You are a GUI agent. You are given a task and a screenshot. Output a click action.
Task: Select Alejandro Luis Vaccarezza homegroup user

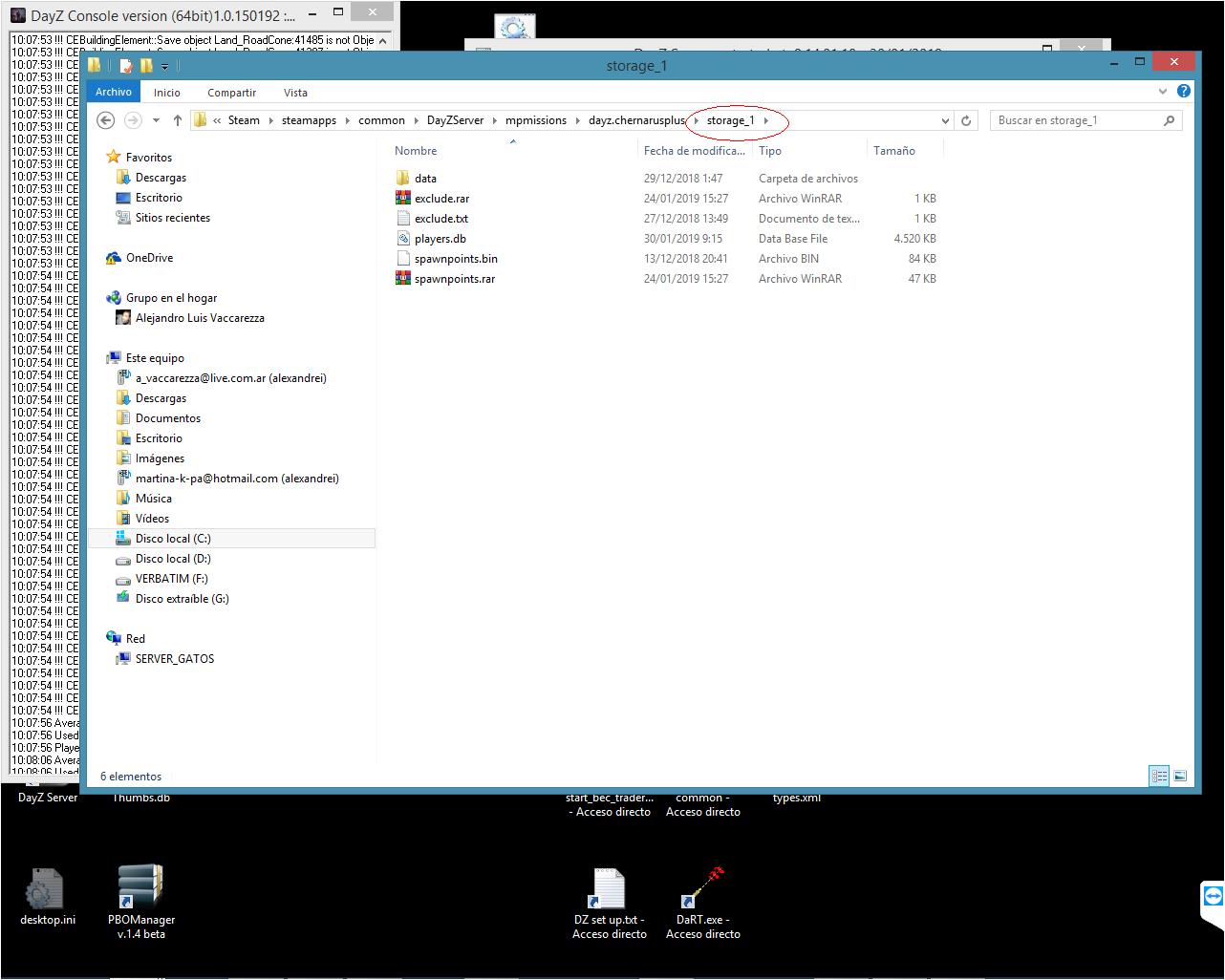click(x=200, y=318)
